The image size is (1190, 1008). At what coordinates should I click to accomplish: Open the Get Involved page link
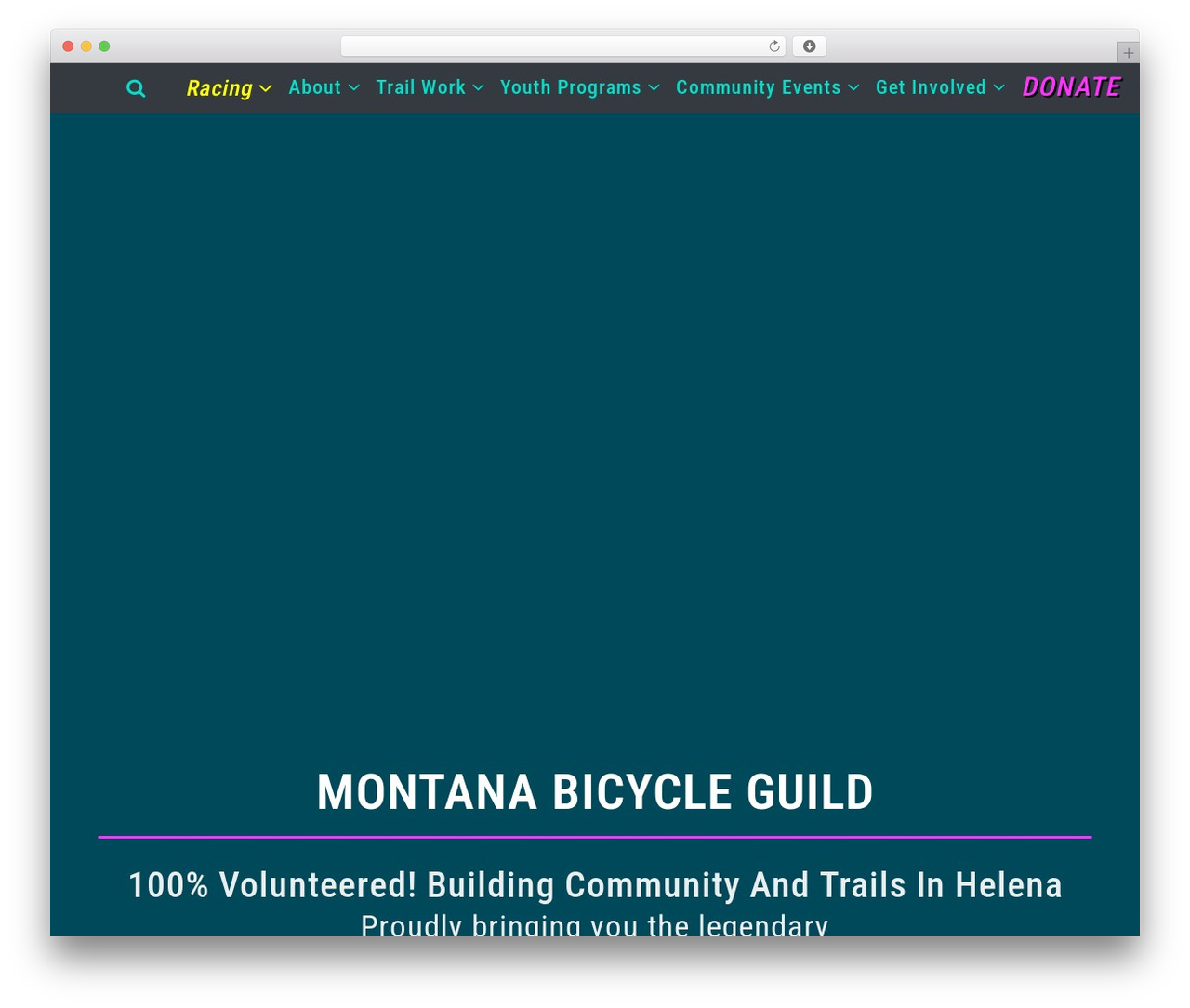(931, 87)
